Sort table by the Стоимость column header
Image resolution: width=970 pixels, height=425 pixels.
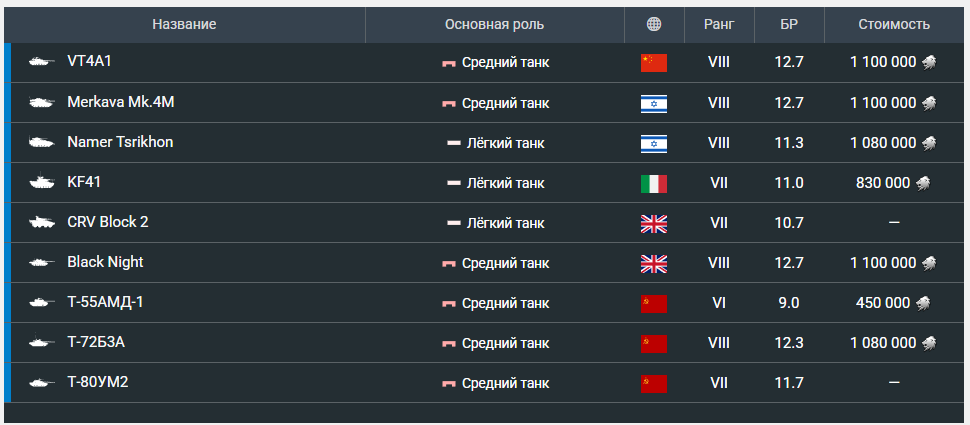click(894, 24)
